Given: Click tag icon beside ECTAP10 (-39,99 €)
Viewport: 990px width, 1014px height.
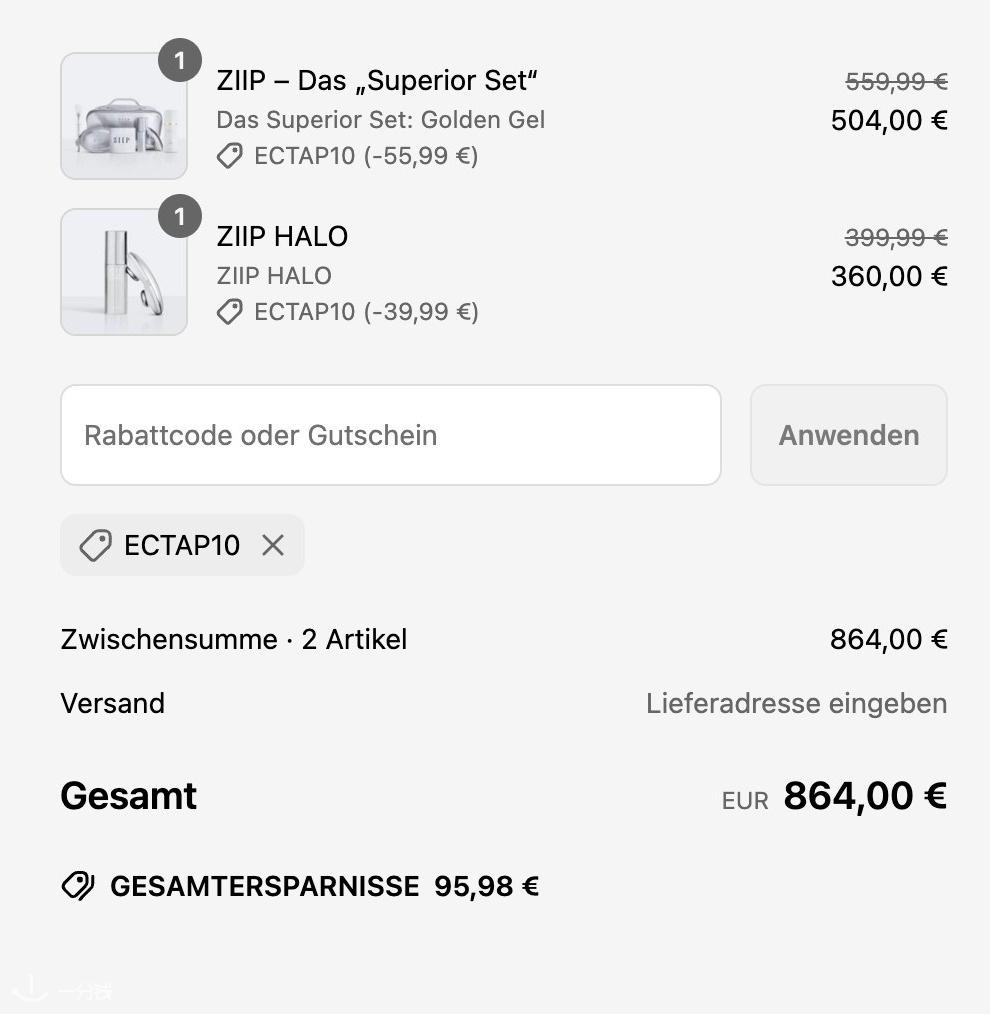Looking at the screenshot, I should [x=230, y=312].
